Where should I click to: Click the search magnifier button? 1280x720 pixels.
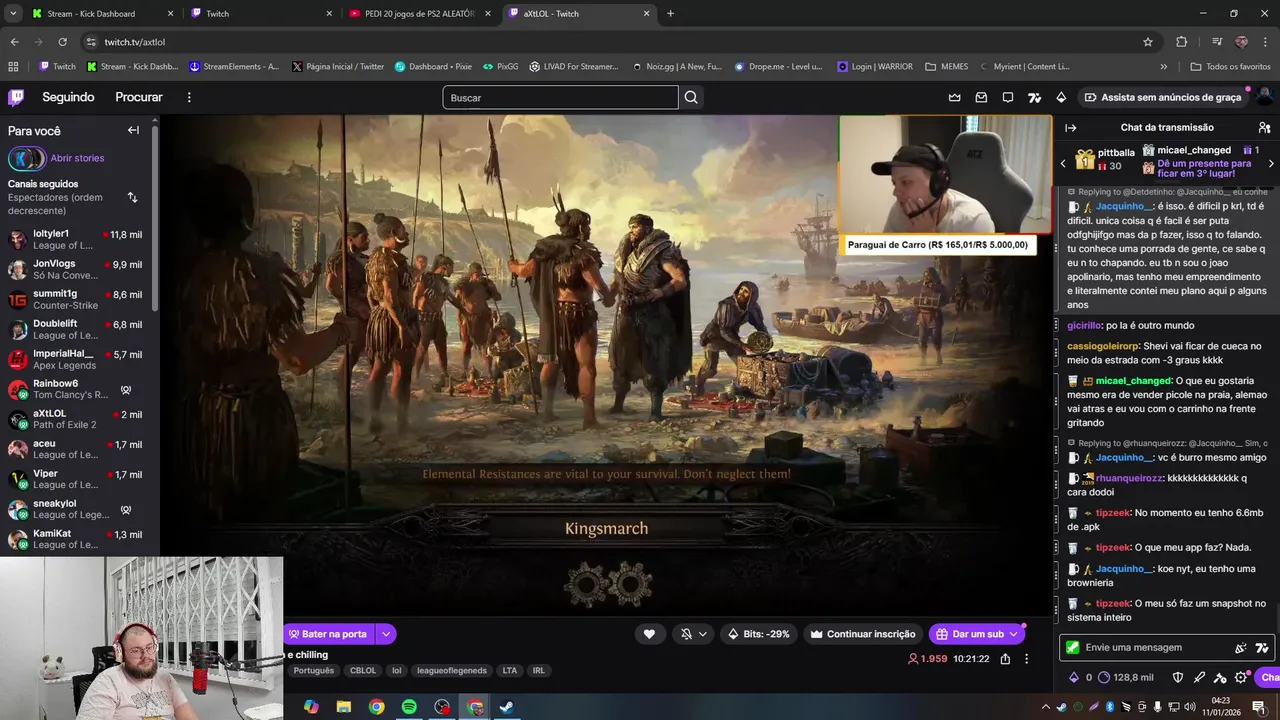click(x=691, y=97)
